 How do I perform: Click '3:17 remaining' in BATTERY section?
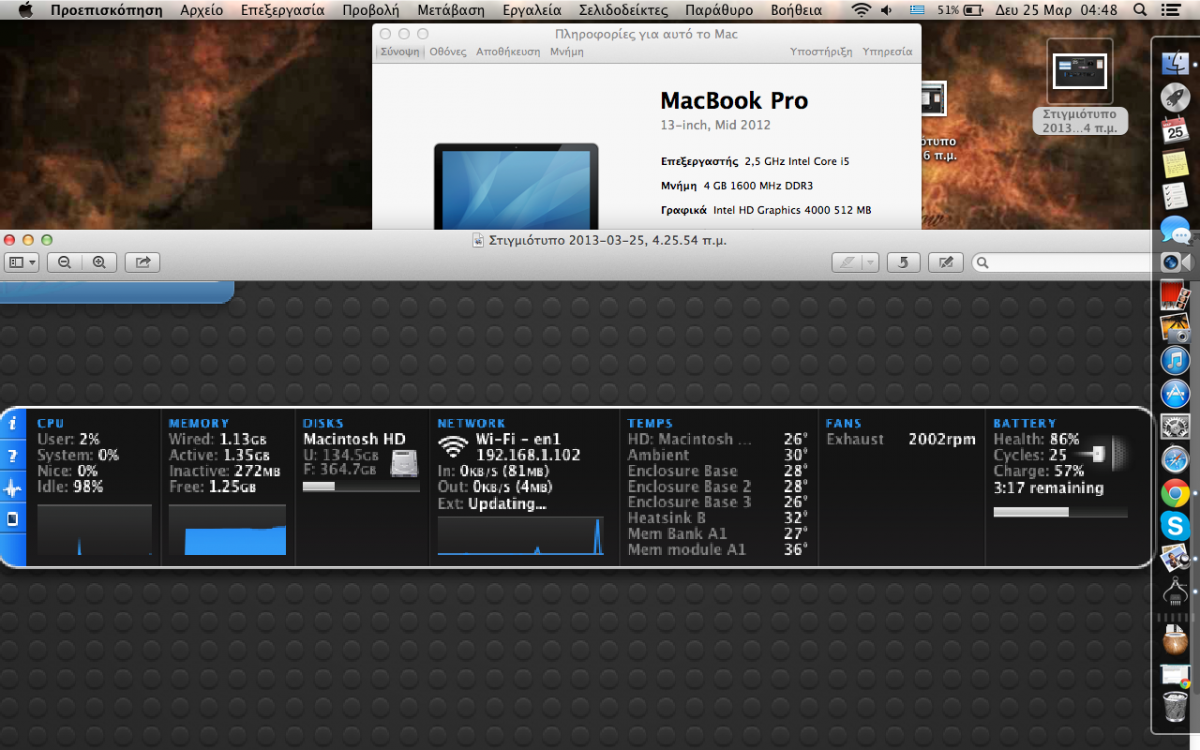(1048, 488)
